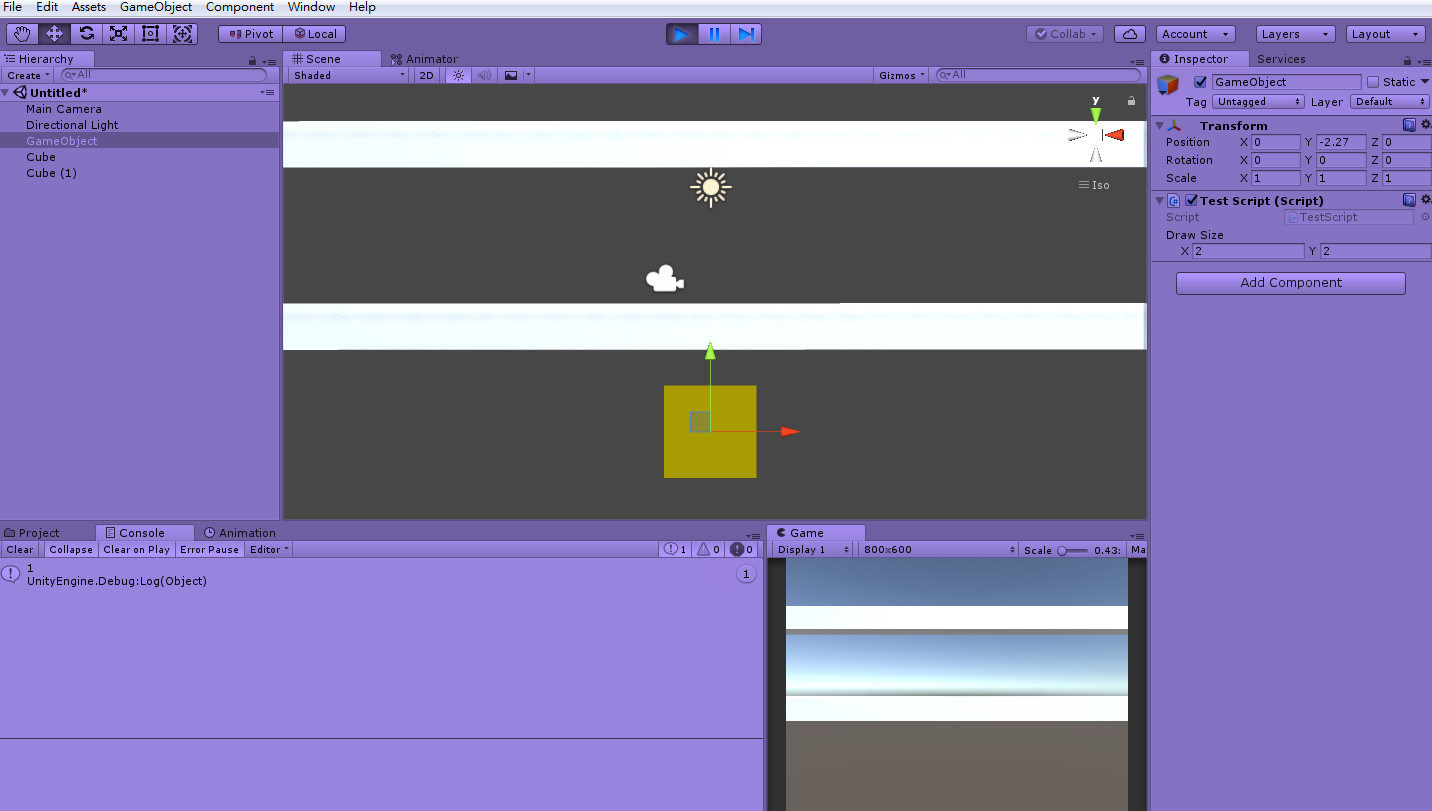The width and height of the screenshot is (1432, 811).
Task: Select the Rotate tool
Action: (x=87, y=33)
